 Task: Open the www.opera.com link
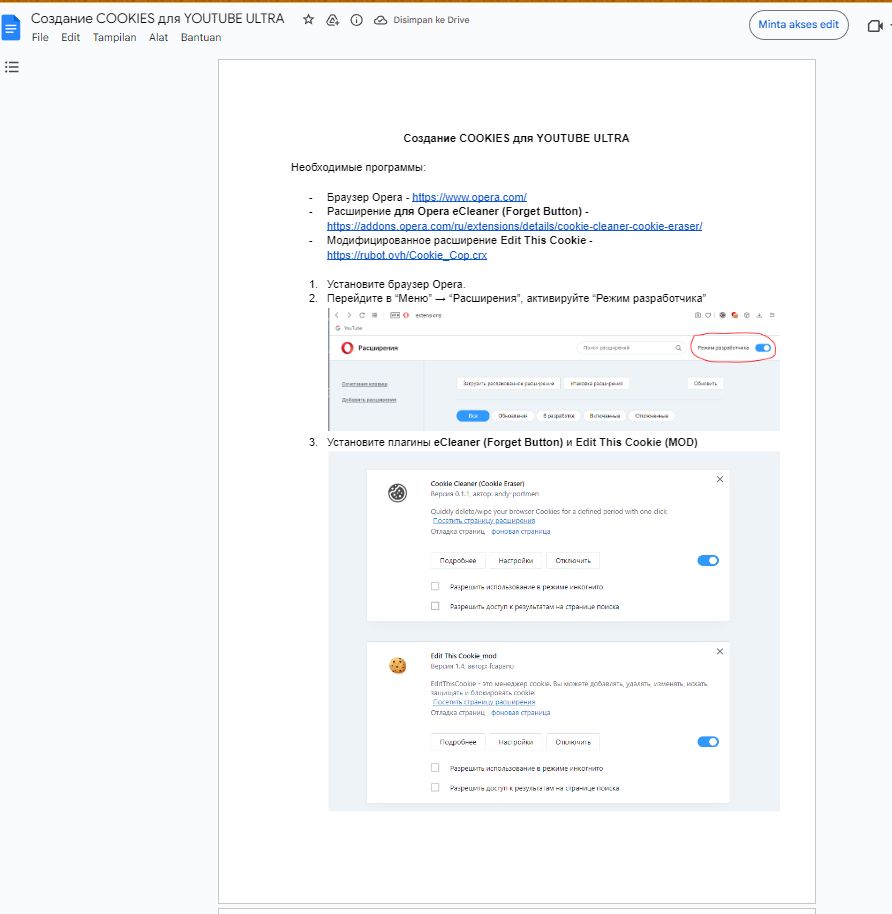pos(469,197)
